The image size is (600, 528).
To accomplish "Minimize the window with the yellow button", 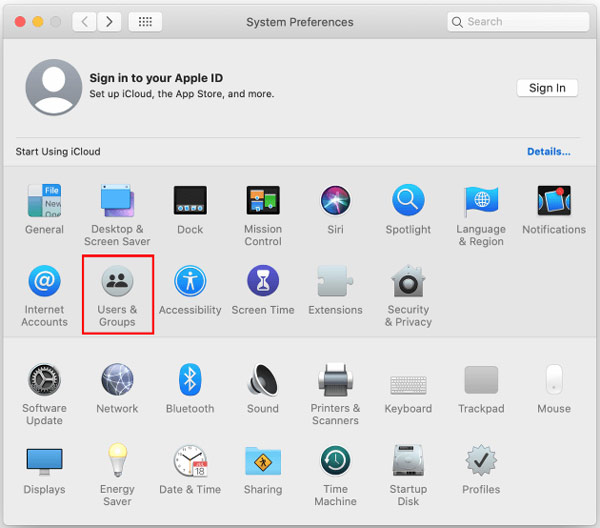I will click(38, 22).
